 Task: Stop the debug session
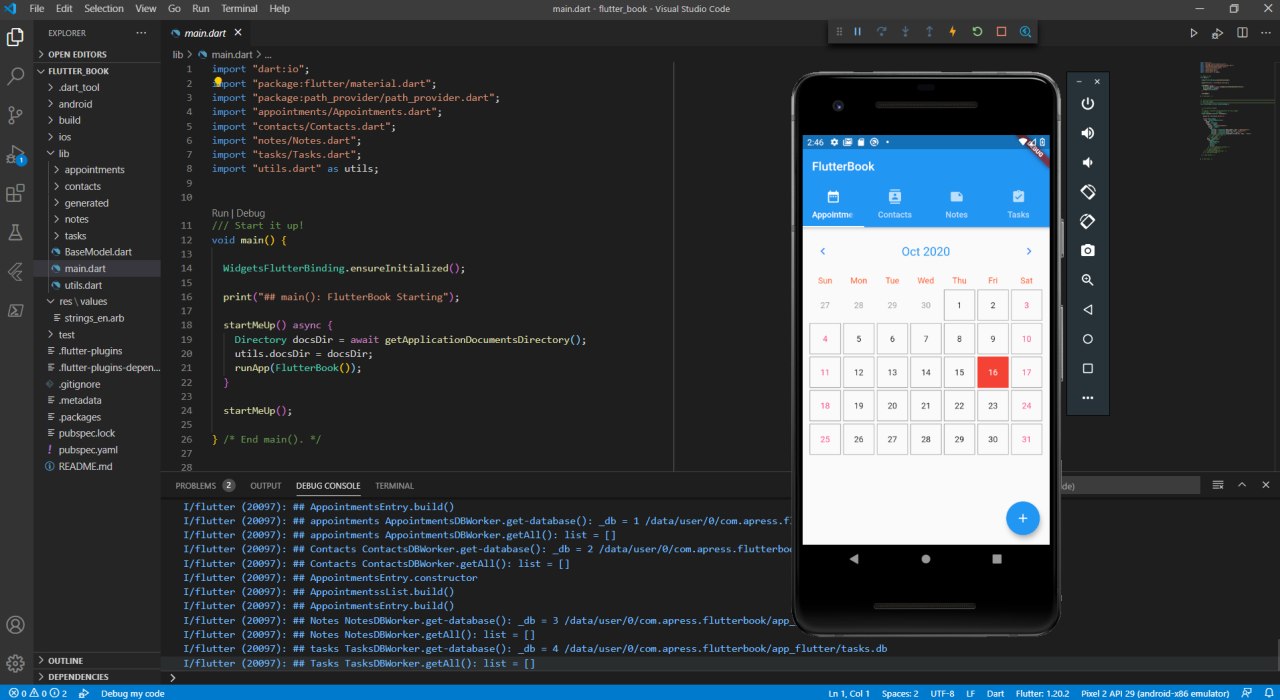click(1001, 32)
